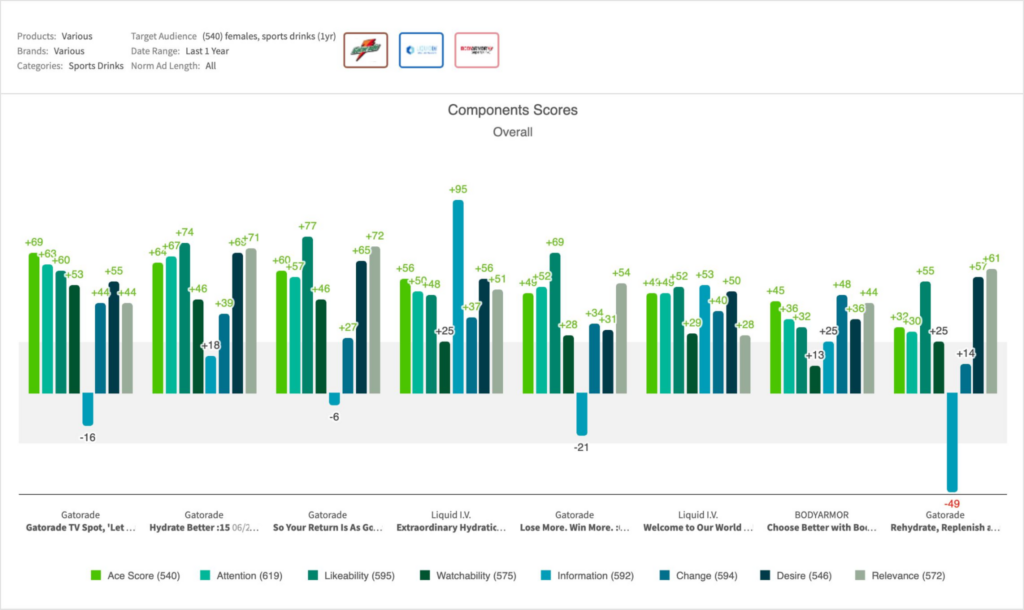Click the +74 Likeability bar for Hydrate Better

click(x=184, y=318)
